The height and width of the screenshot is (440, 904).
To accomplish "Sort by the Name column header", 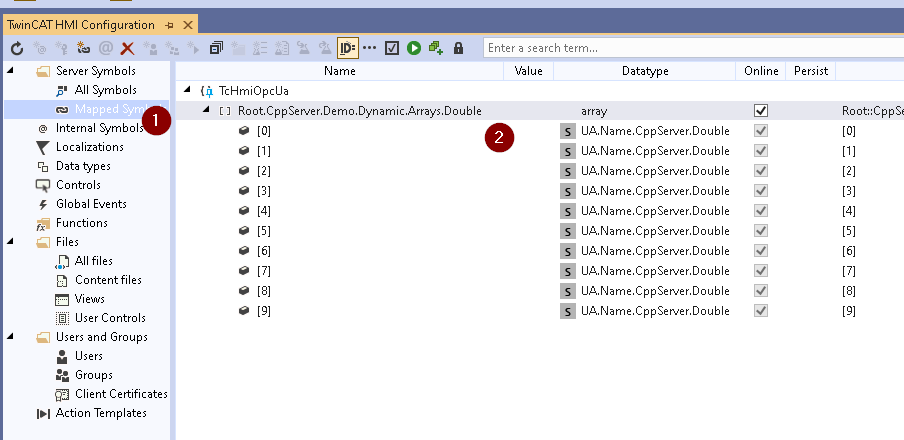I will tap(340, 71).
